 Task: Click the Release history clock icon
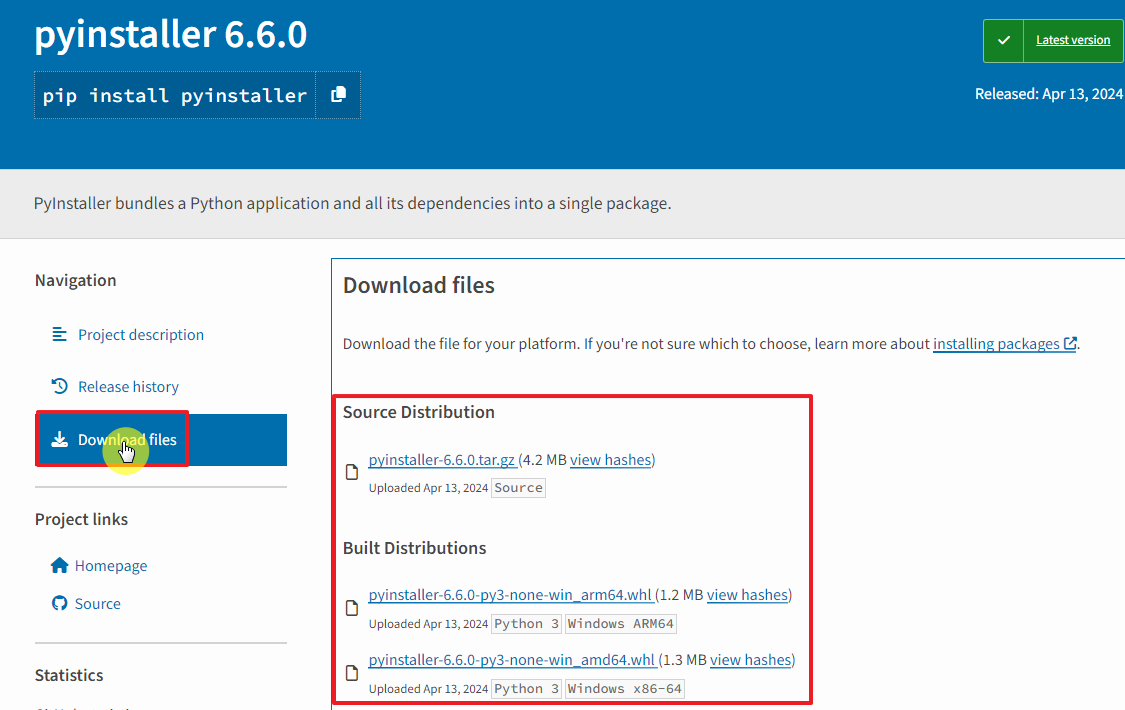pos(60,387)
